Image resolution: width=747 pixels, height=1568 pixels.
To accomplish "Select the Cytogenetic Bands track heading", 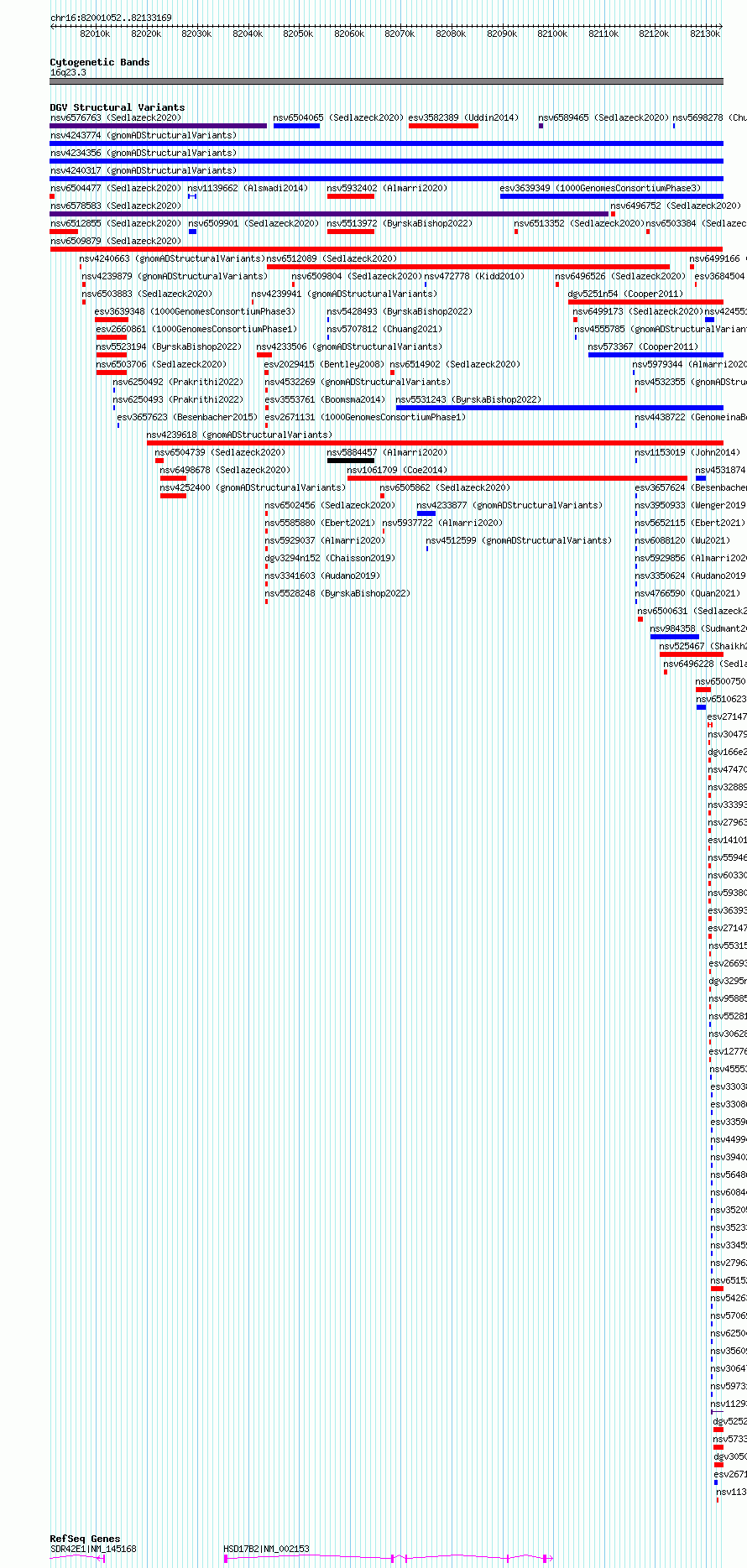I will [x=100, y=62].
